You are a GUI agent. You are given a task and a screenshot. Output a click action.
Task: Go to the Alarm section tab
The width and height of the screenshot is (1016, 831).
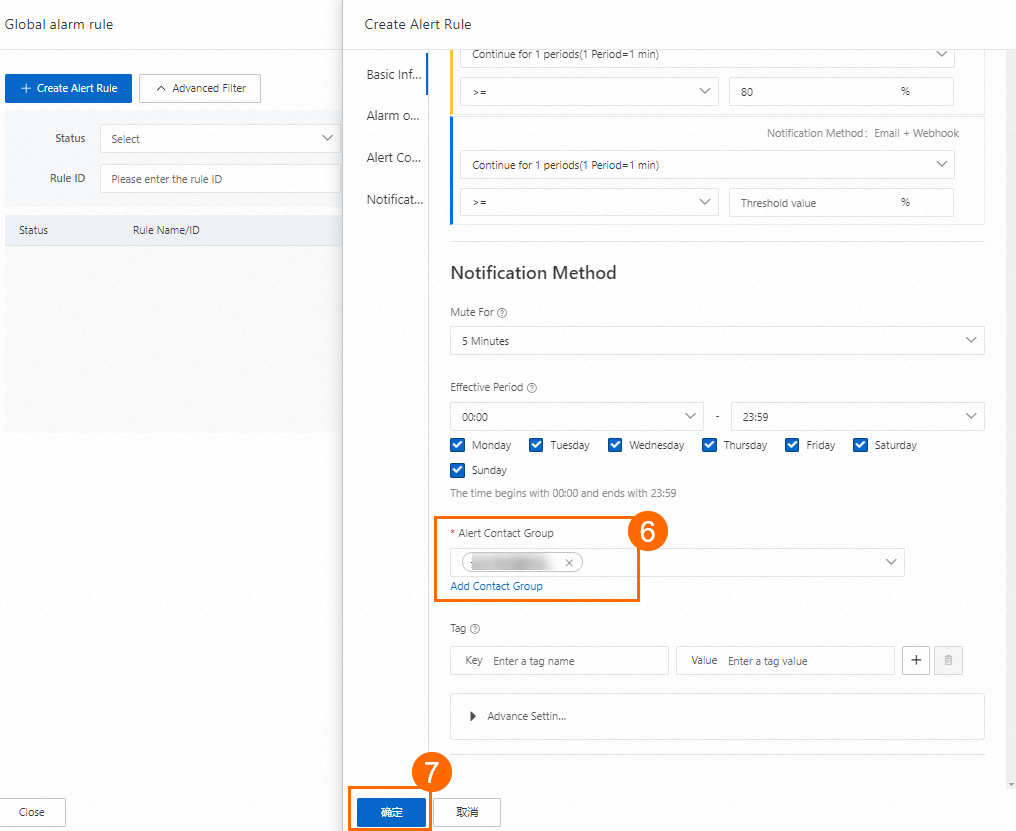coord(393,116)
